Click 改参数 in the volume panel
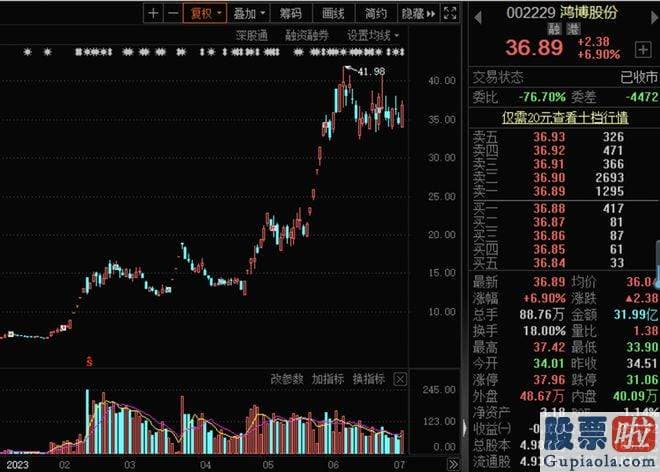 click(x=287, y=379)
